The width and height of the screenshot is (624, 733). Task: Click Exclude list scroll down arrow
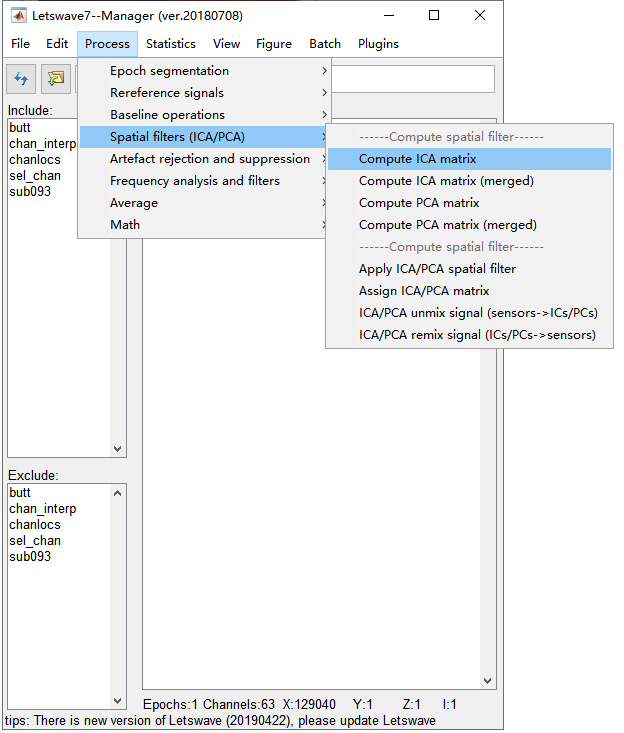coord(117,701)
